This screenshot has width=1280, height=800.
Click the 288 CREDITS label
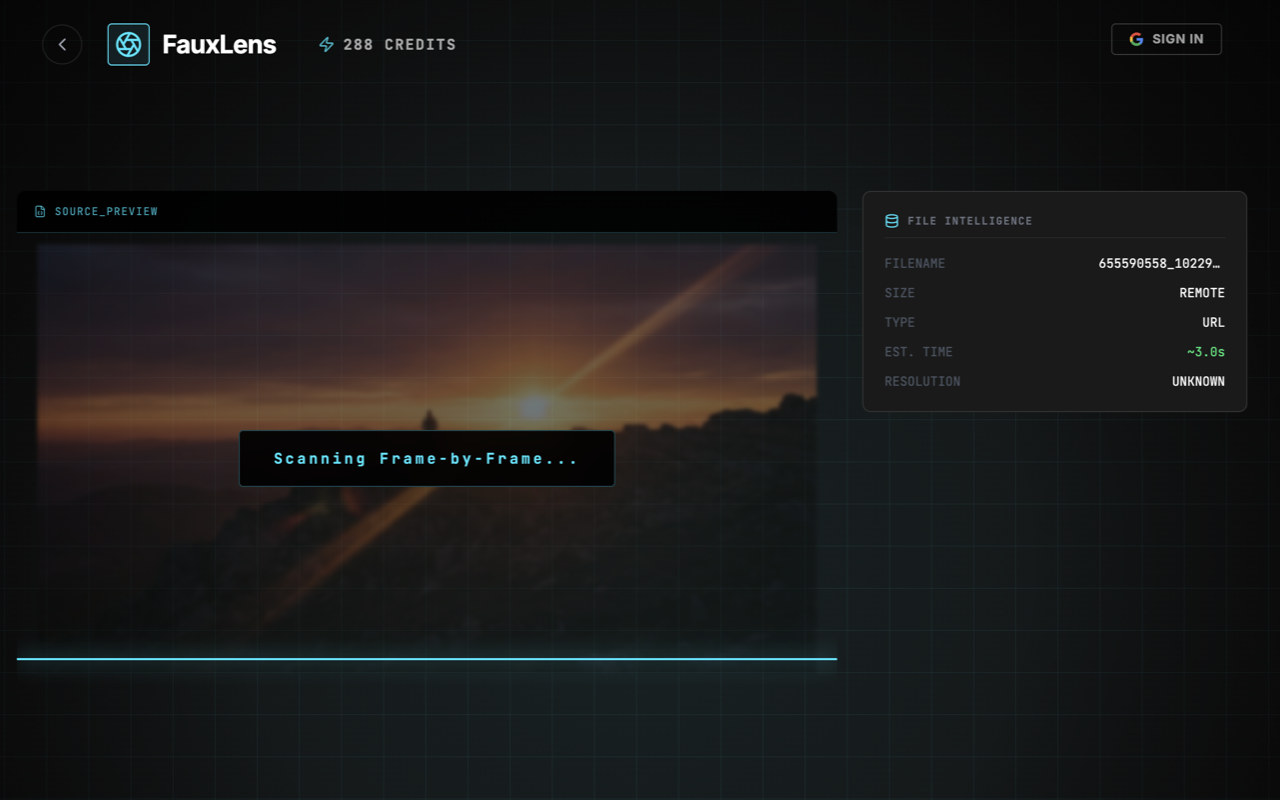click(x=399, y=45)
